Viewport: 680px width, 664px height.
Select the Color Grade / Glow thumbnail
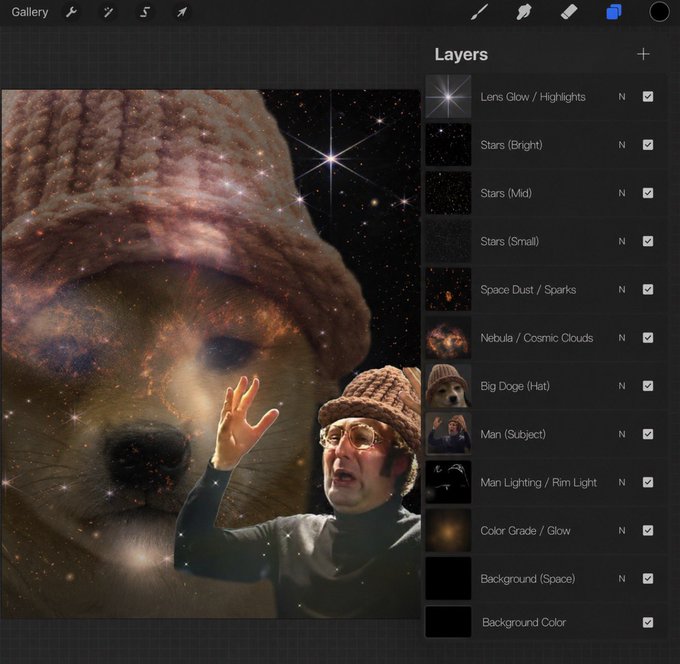[448, 530]
